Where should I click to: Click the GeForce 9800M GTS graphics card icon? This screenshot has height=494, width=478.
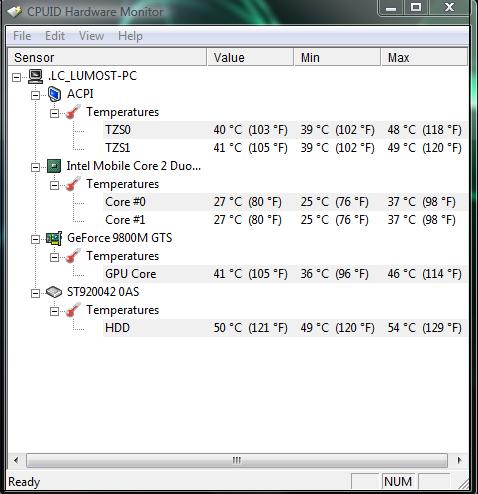pos(54,238)
